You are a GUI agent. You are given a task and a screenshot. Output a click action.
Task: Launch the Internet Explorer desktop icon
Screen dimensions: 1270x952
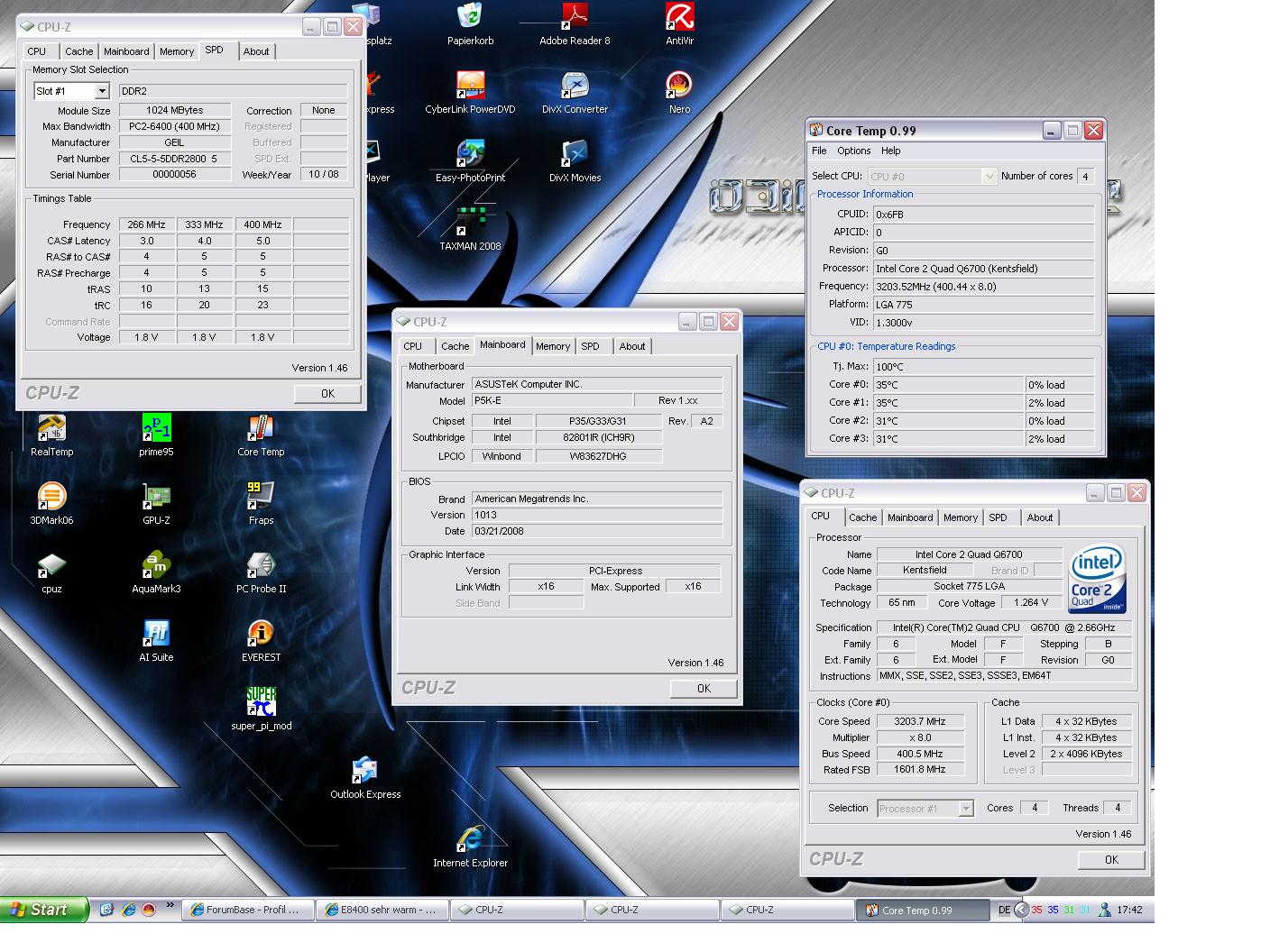click(470, 847)
